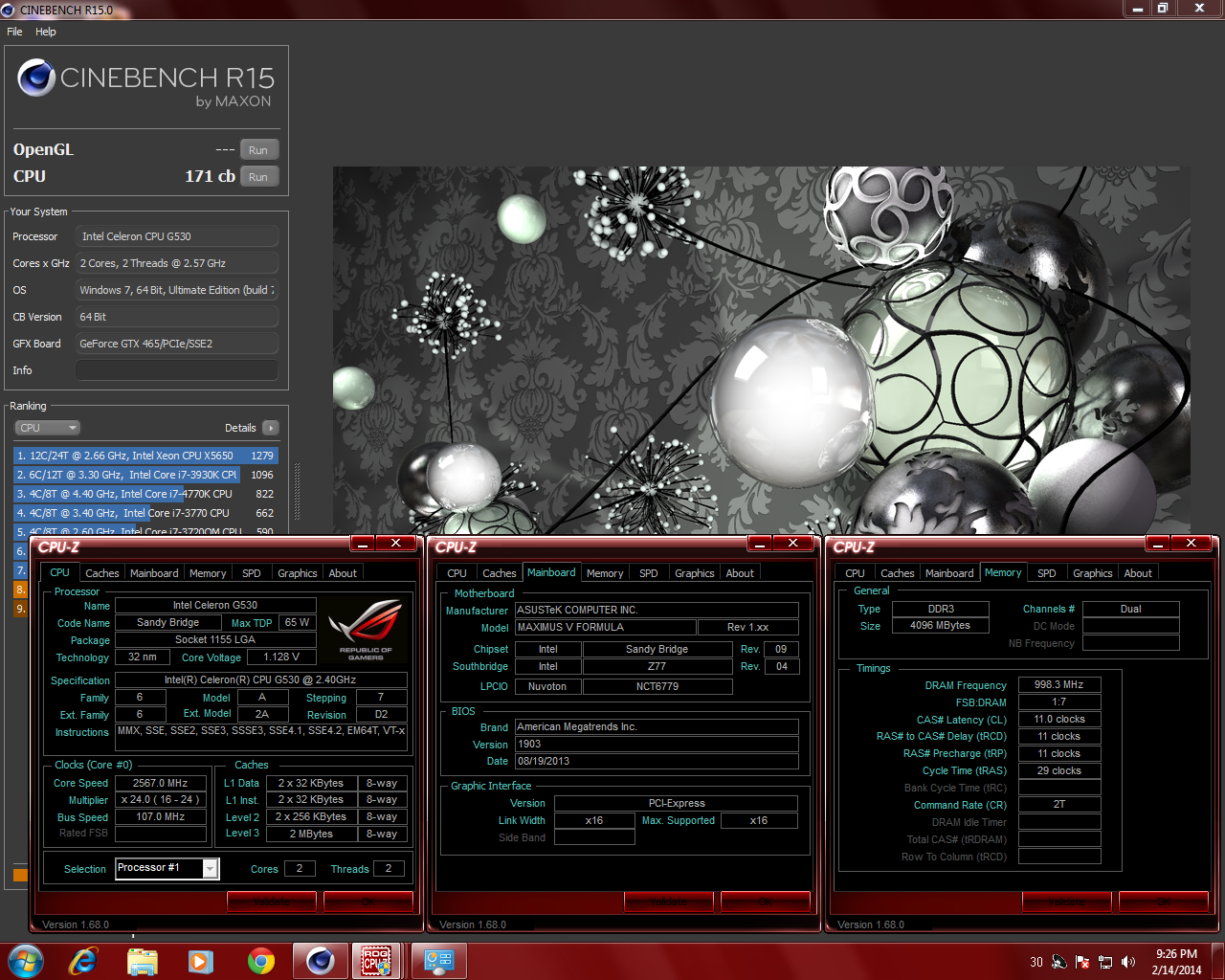Image resolution: width=1225 pixels, height=980 pixels.
Task: Click BIOS version value 1903
Action: tap(657, 745)
